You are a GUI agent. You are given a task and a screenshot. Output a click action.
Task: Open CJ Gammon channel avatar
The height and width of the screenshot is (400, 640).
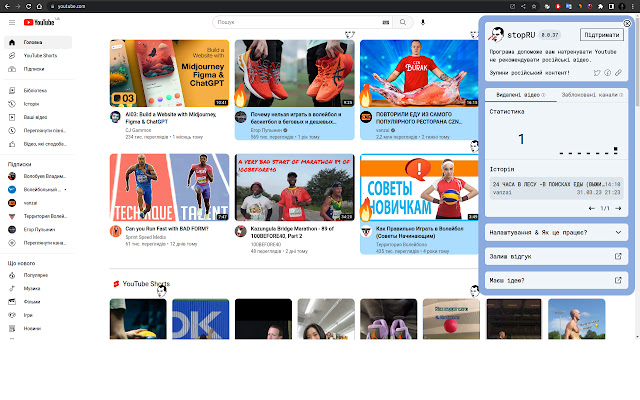pyautogui.click(x=116, y=117)
